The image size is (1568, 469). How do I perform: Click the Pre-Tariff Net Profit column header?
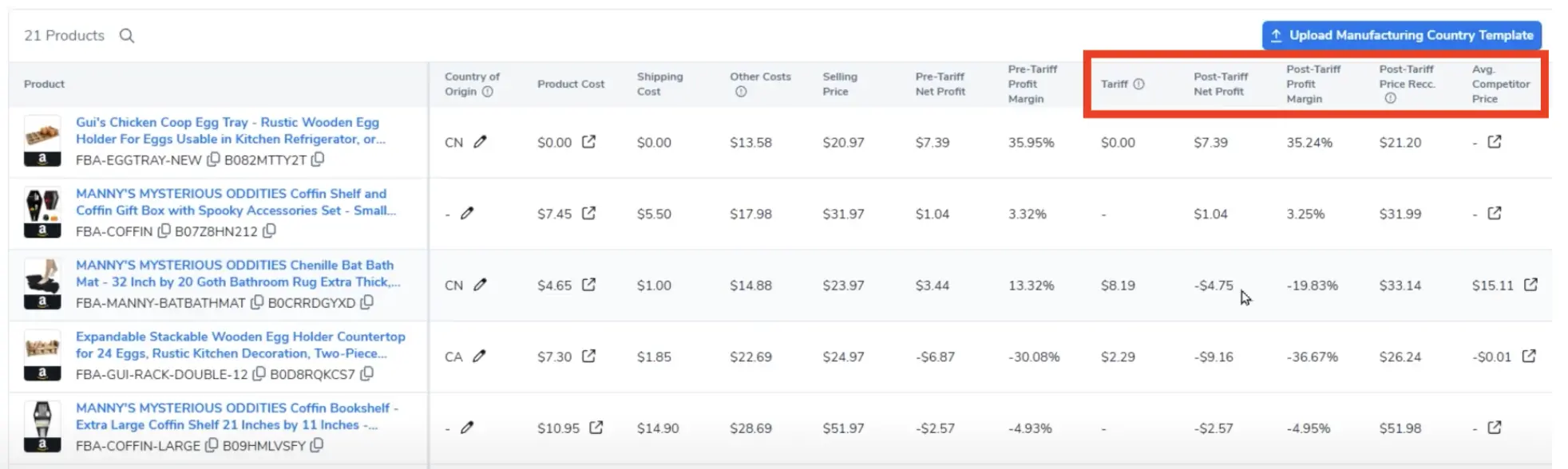(x=940, y=84)
